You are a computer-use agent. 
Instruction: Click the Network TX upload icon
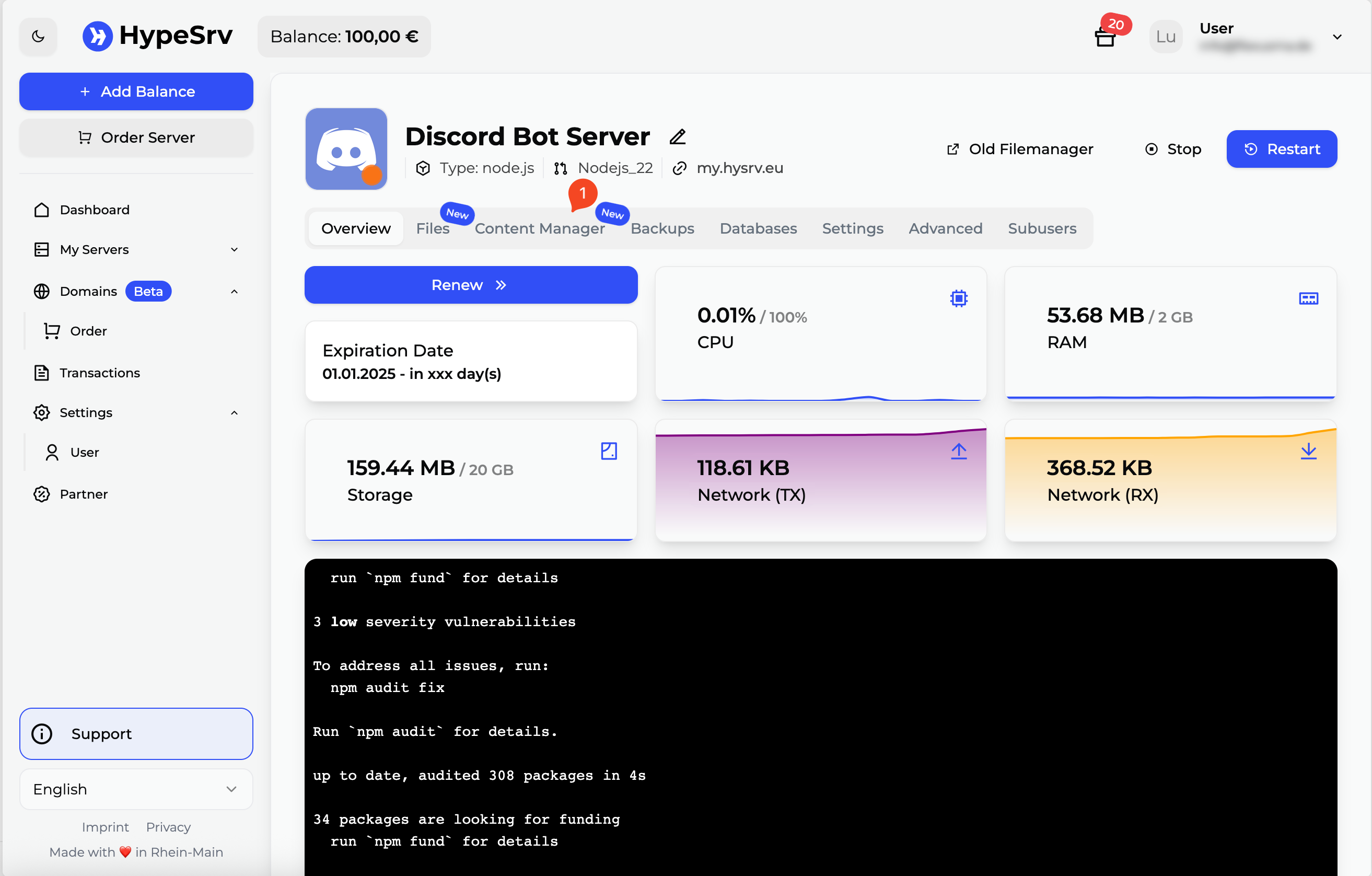[958, 451]
